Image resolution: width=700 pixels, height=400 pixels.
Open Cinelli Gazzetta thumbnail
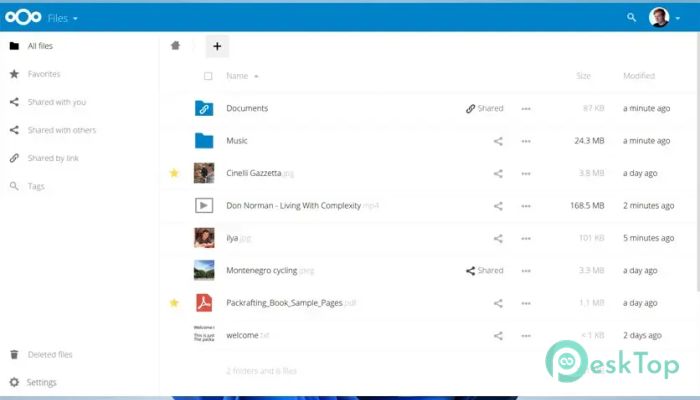(x=204, y=173)
